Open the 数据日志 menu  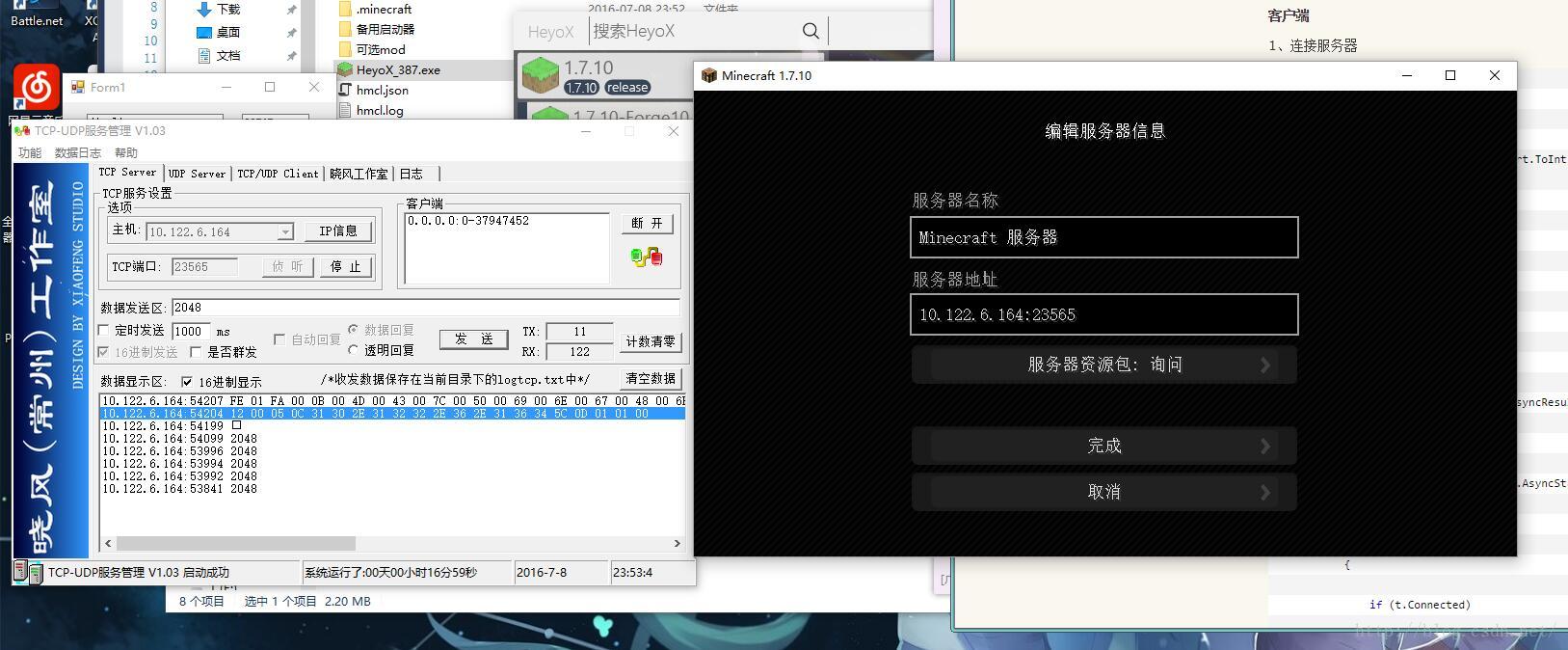coord(78,152)
